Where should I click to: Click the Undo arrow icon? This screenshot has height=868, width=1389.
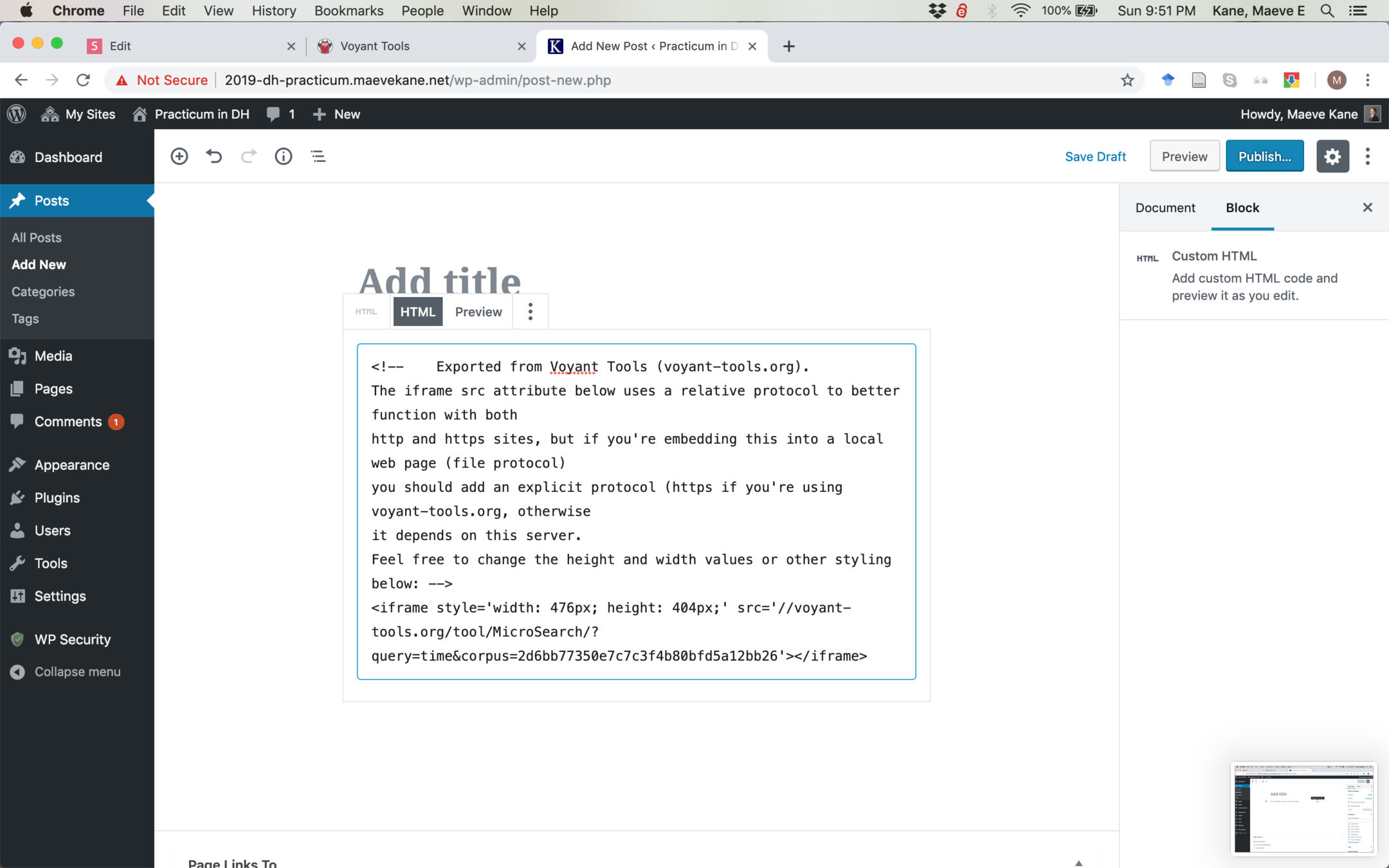tap(213, 156)
